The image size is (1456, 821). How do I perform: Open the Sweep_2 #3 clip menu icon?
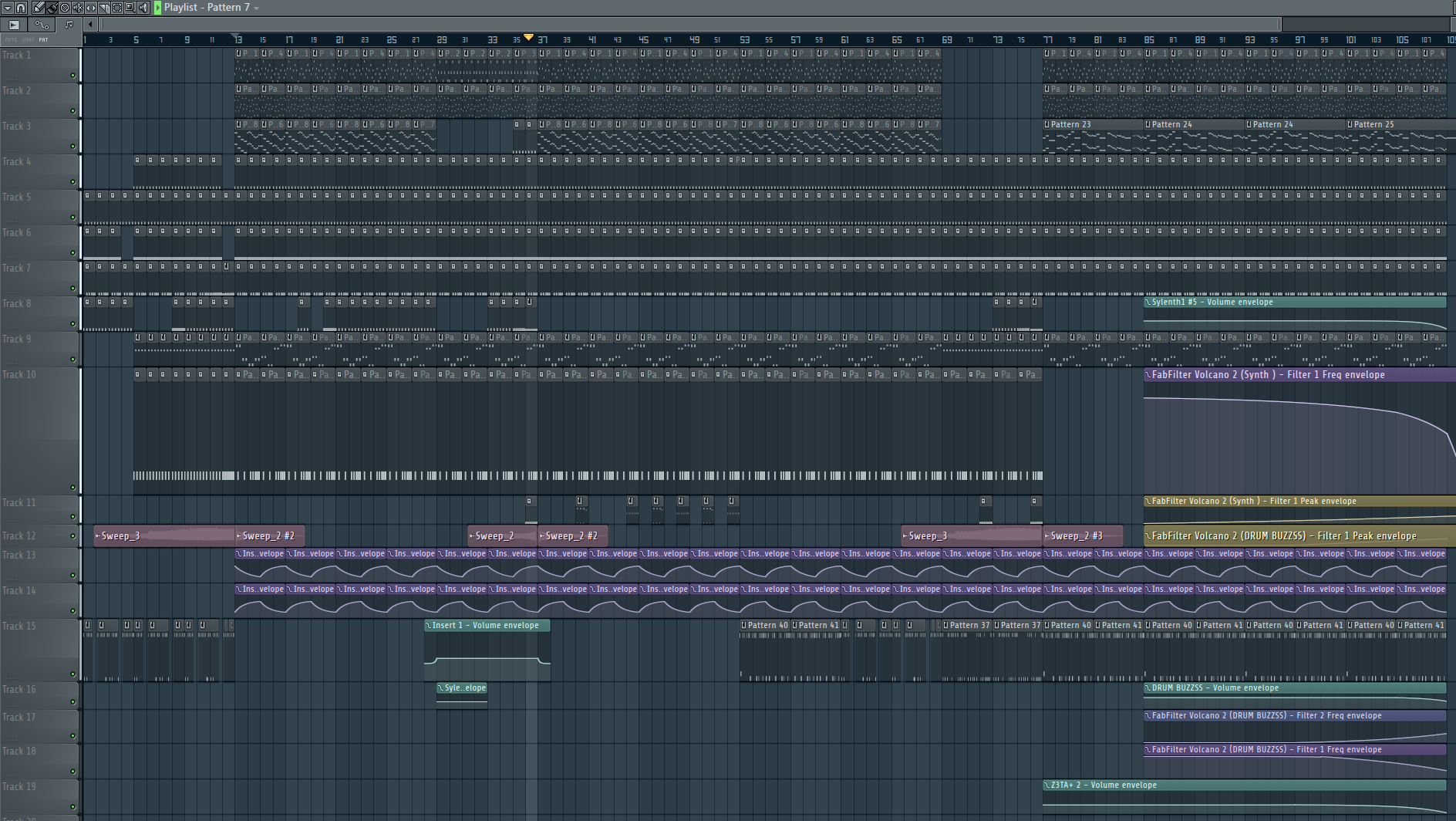[1046, 536]
